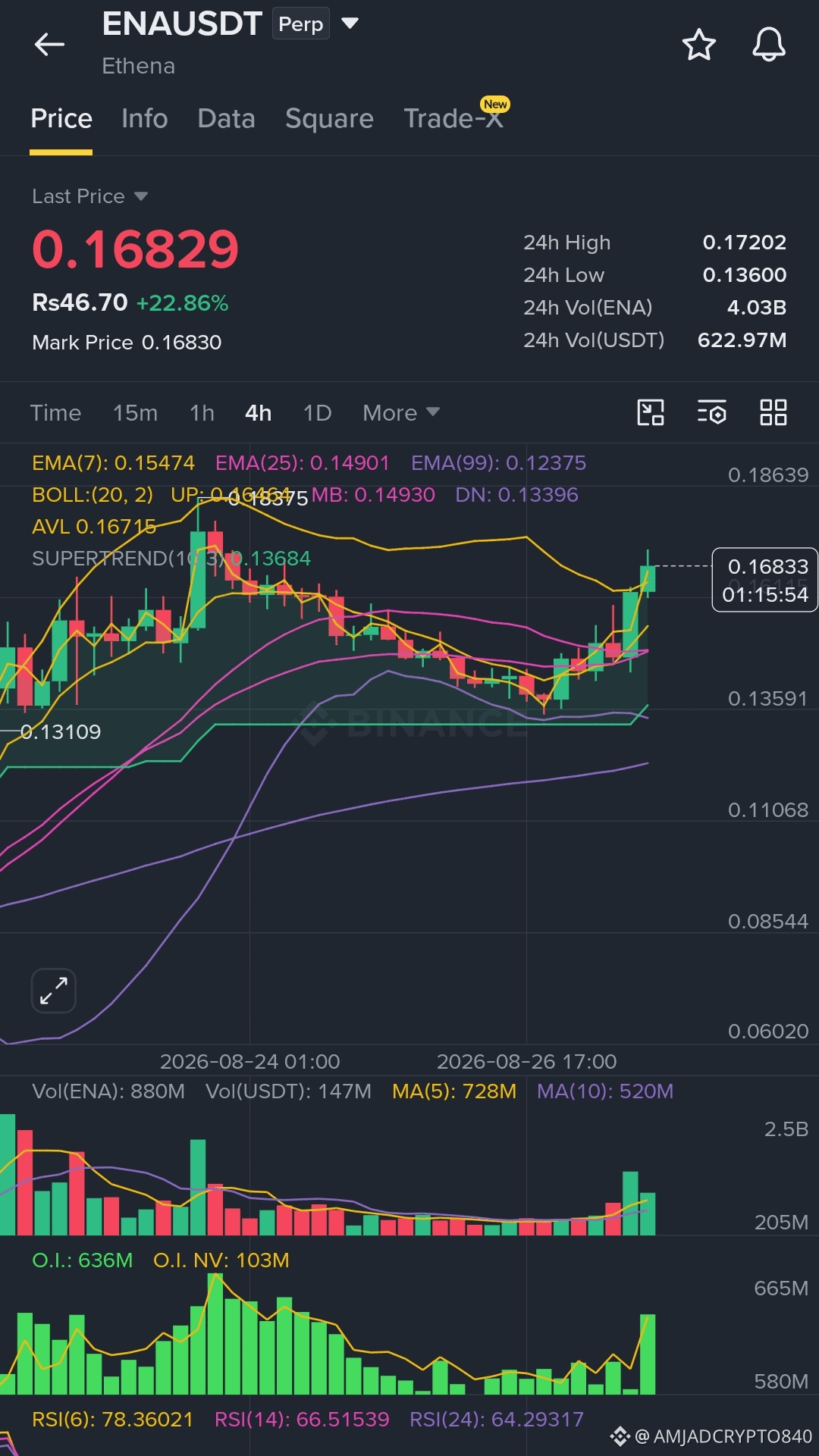Tap the SUPERTREND indicator label
This screenshot has height=1456, width=819.
point(171,559)
